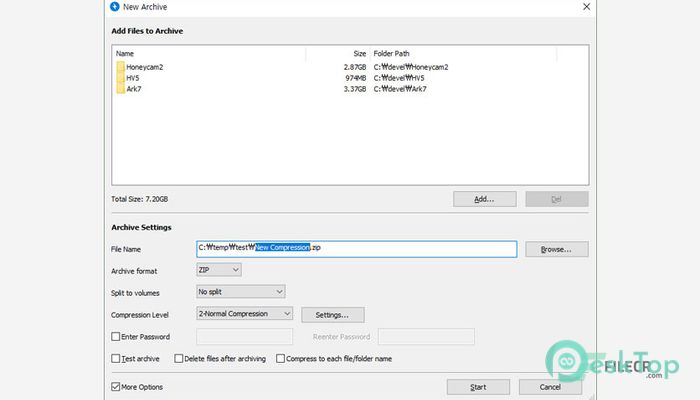Sort by the Name column header
This screenshot has width=700, height=400.
click(x=125, y=54)
